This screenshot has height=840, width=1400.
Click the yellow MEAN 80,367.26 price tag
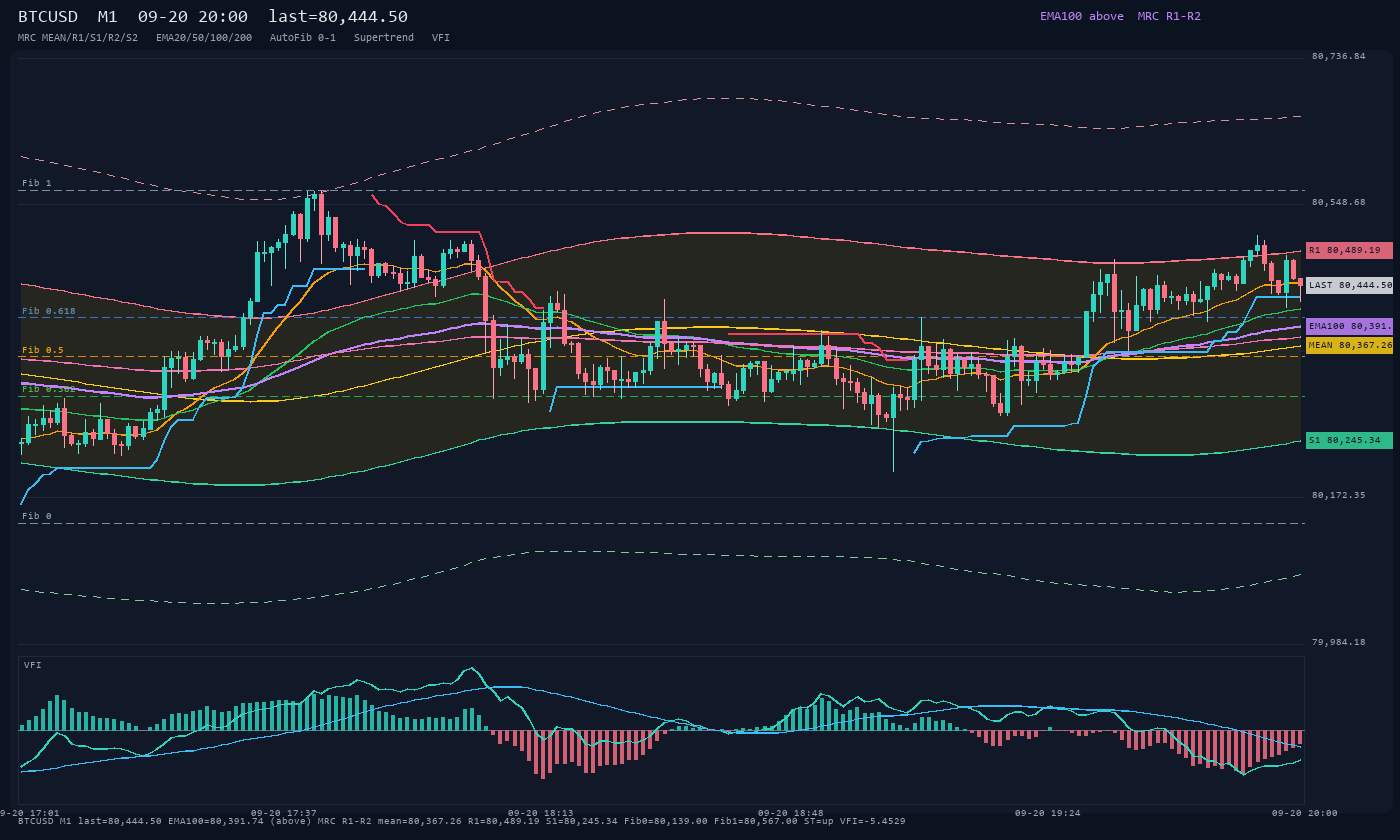tap(1349, 345)
